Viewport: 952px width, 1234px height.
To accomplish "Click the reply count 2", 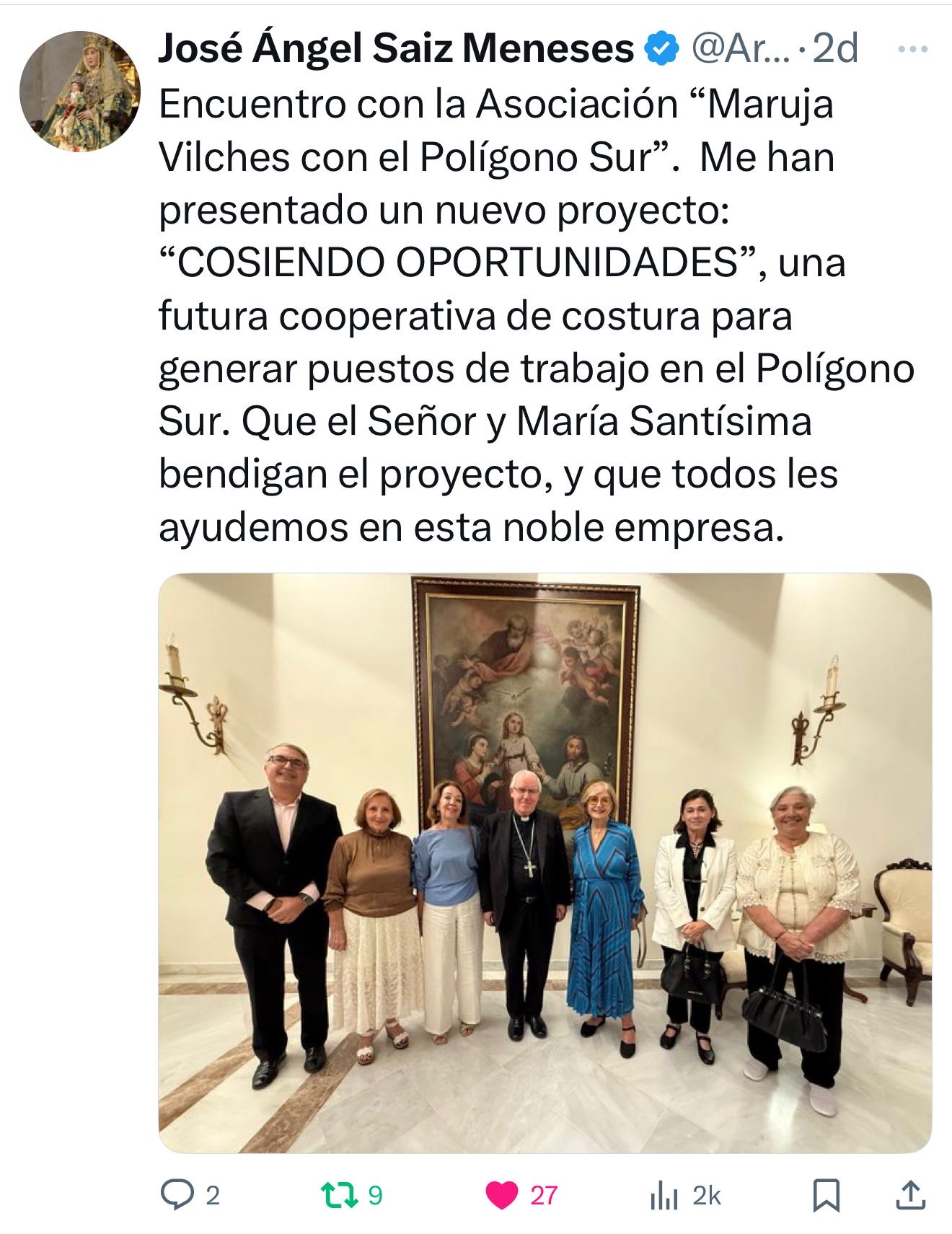I will (212, 1196).
